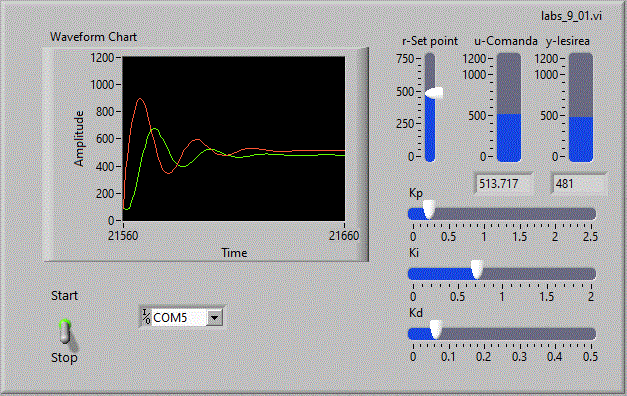Viewport: 627px width, 396px height.
Task: Click the 1200 y-axis maximum on the chart
Action: point(102,58)
